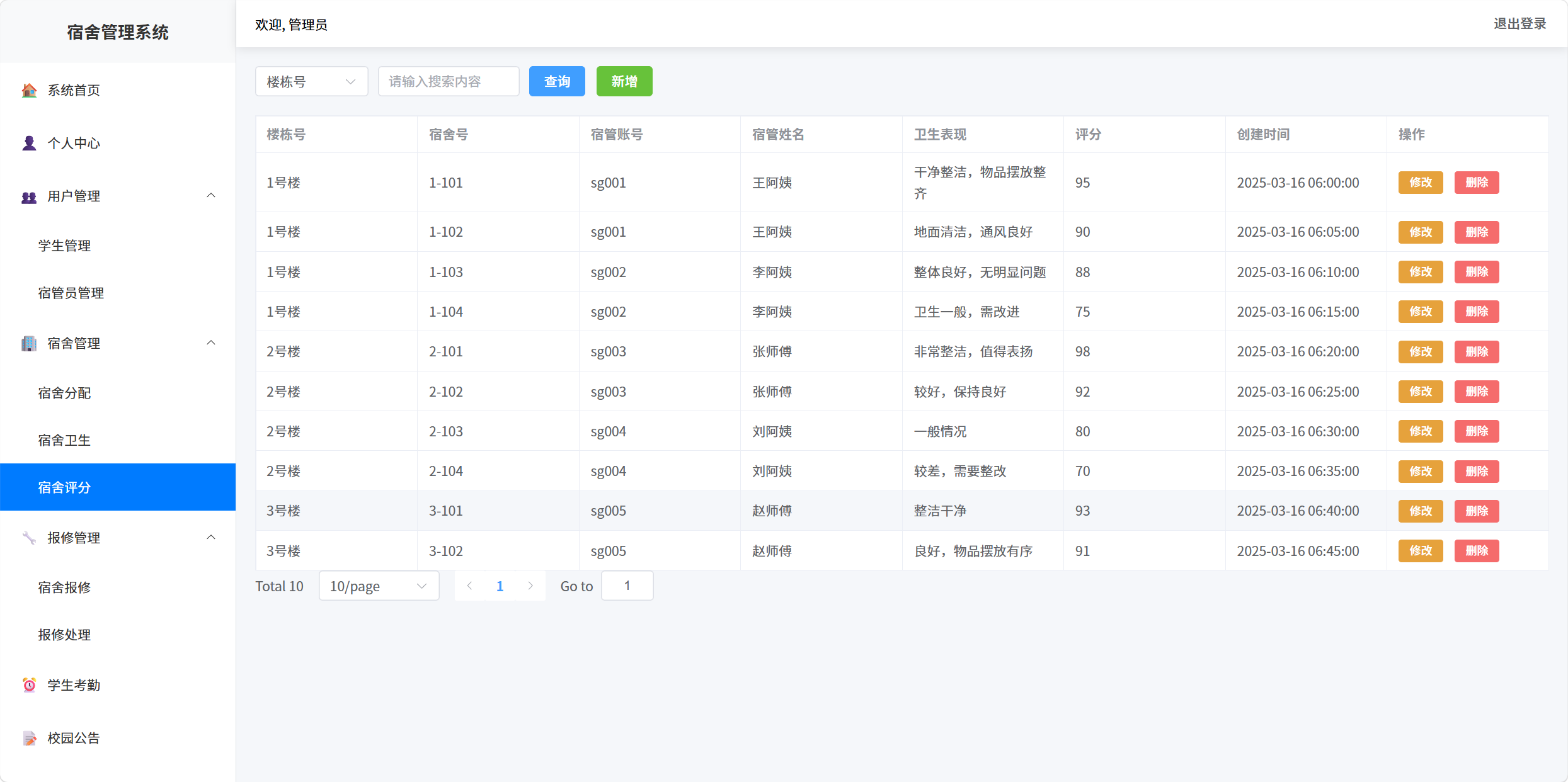Click the building icon beside 宿舍管理
The width and height of the screenshot is (1568, 782).
click(29, 343)
